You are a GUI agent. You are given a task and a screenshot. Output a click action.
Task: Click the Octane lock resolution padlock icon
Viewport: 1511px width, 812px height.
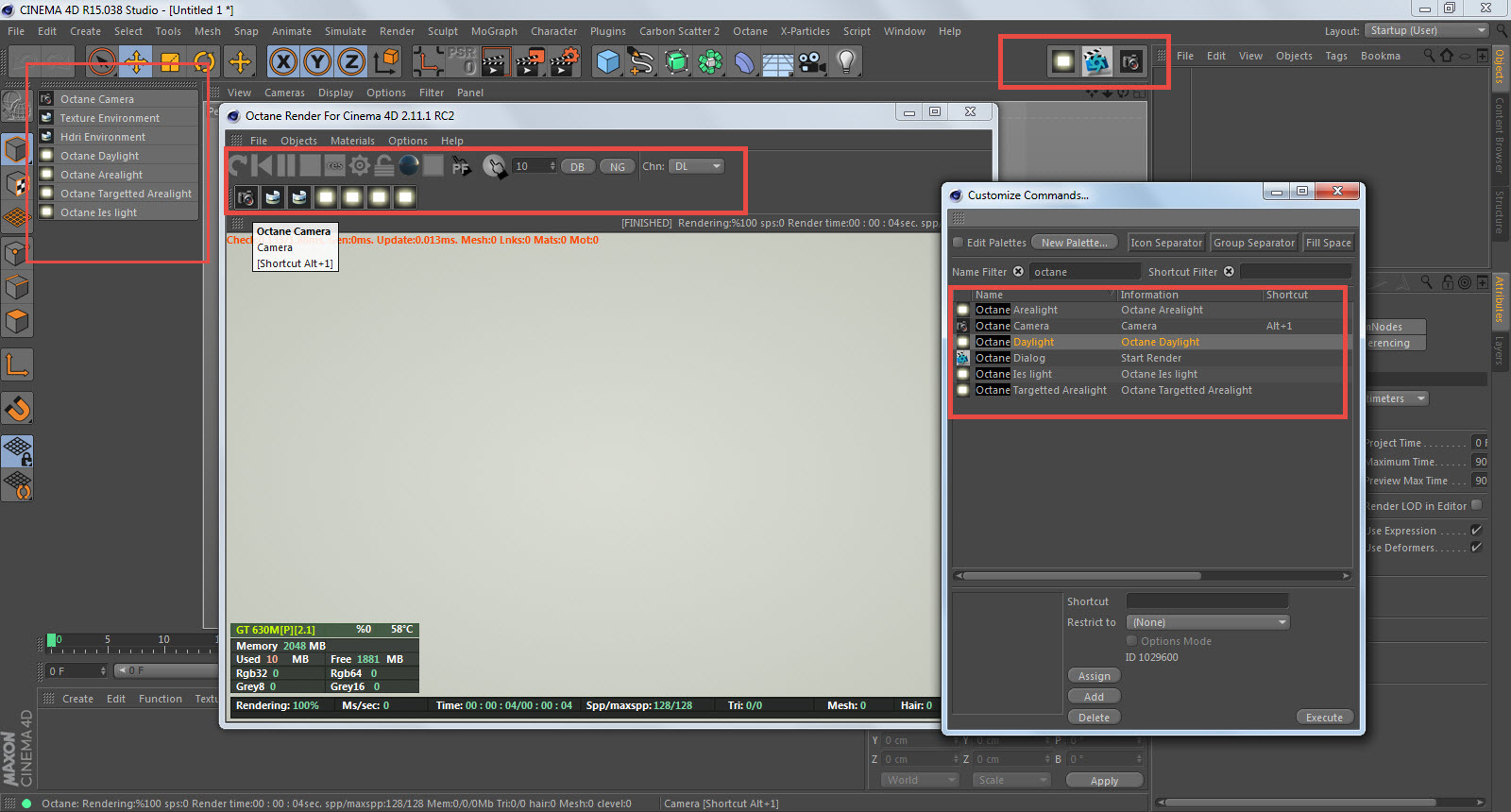[x=384, y=166]
